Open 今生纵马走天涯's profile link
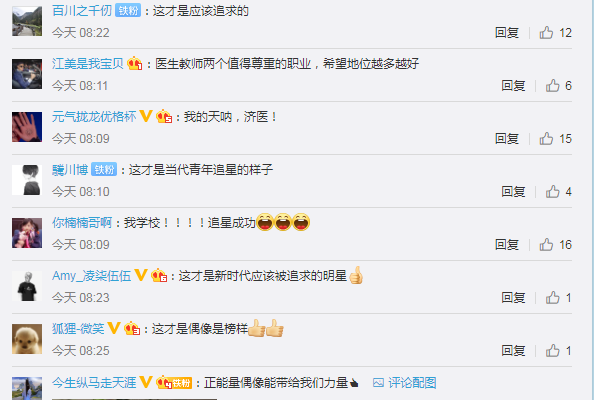 point(94,382)
